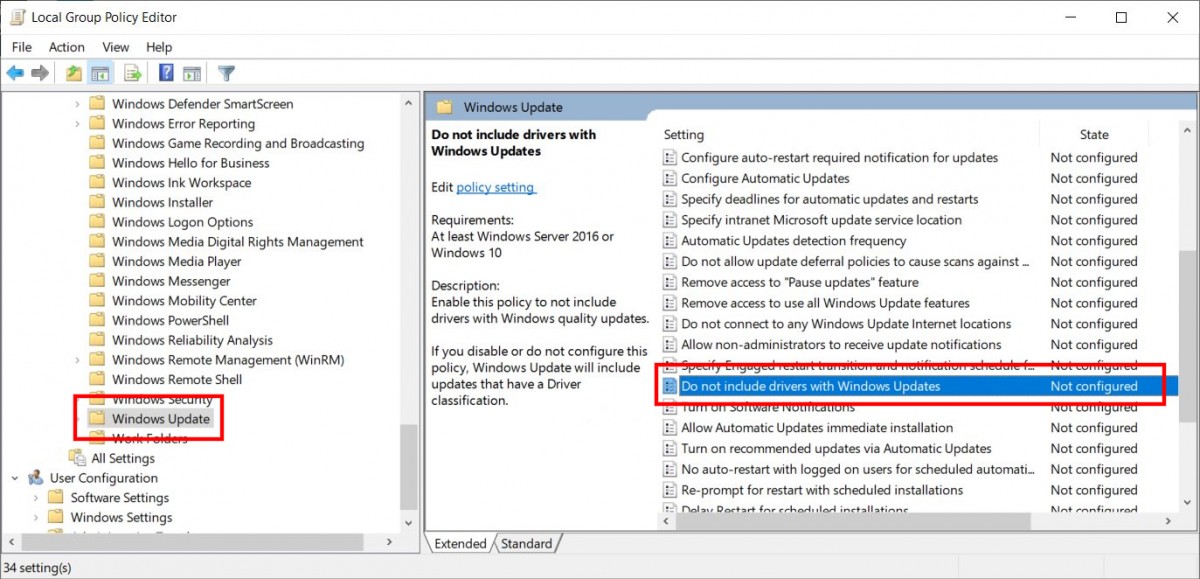1200x579 pixels.
Task: Collapse the User Configuration node
Action: tap(14, 478)
